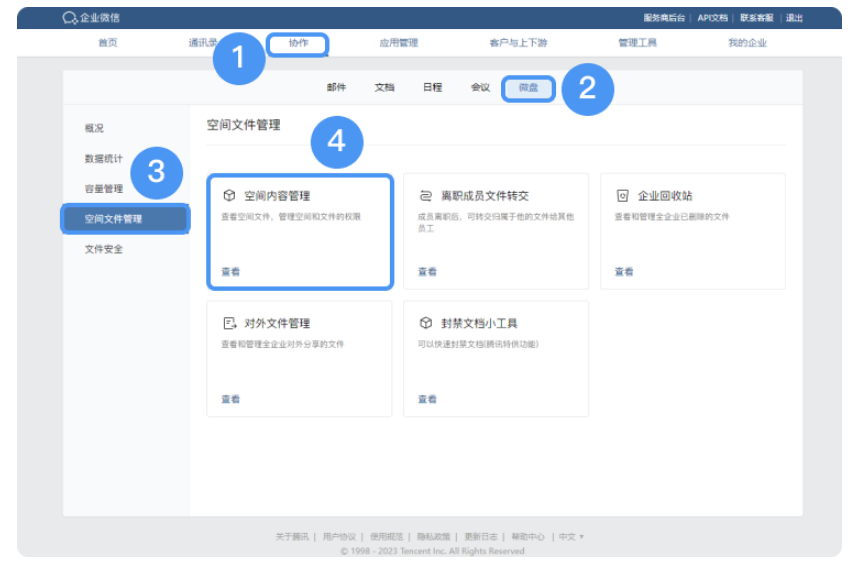Go to 客户与上下游 in the top navigation
Screen dimensions: 848x564
click(518, 43)
